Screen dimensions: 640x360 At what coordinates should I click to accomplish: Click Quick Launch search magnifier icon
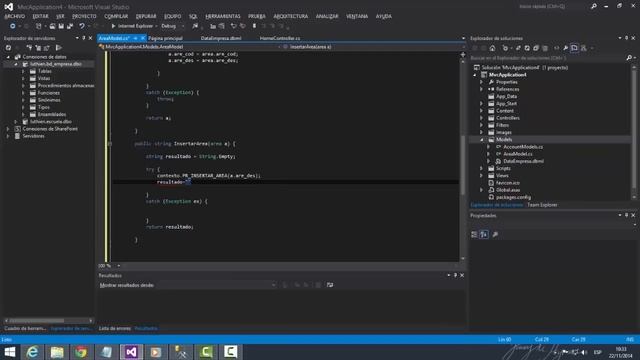593,7
